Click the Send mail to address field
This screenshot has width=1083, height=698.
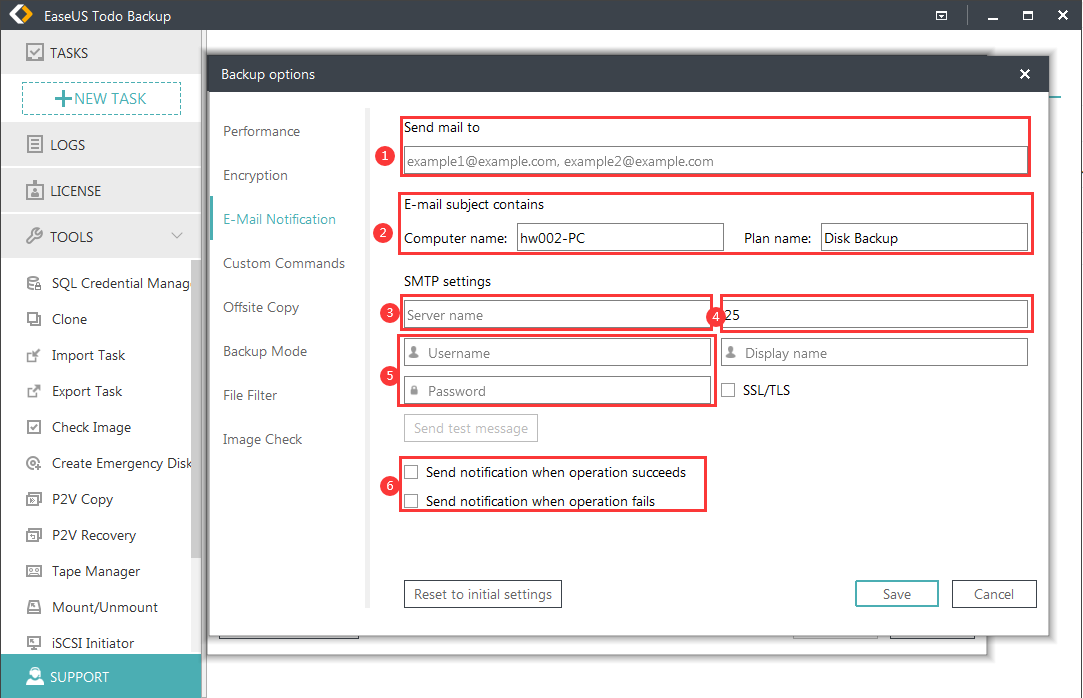[x=716, y=161]
